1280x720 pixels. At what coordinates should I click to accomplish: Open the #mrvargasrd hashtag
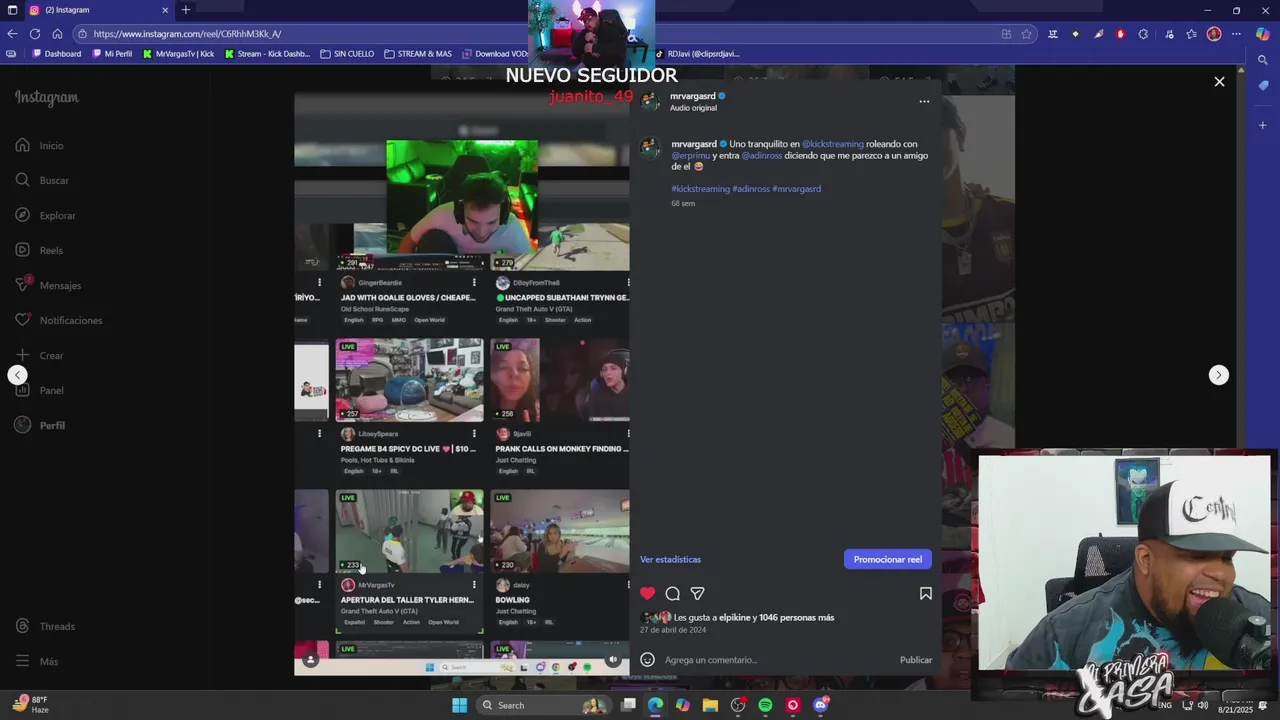point(796,189)
